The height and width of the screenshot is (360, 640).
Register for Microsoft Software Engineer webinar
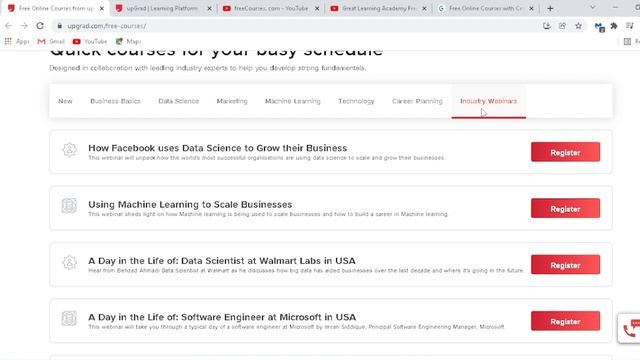pos(565,321)
